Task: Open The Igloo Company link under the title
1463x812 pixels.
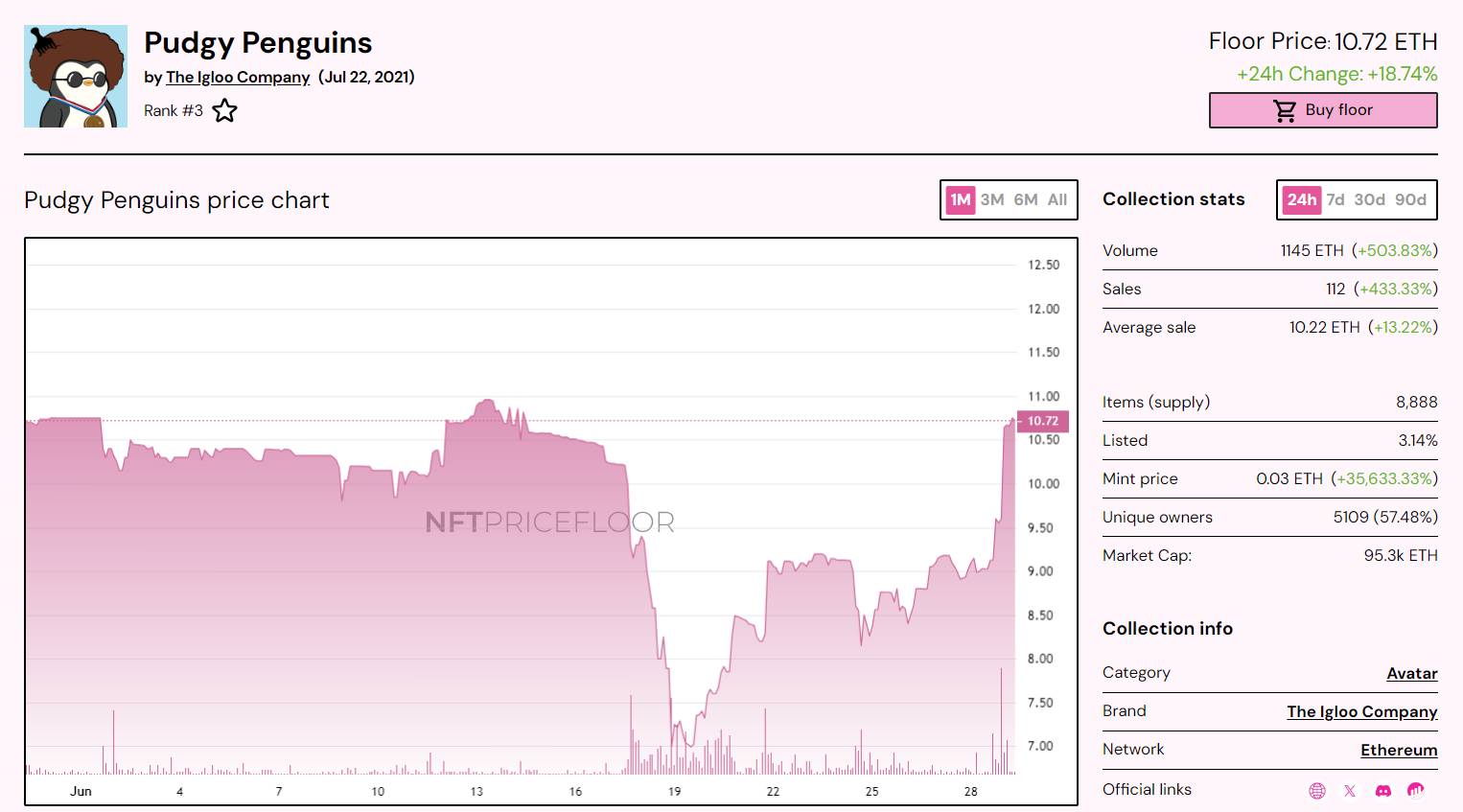Action: pos(238,77)
